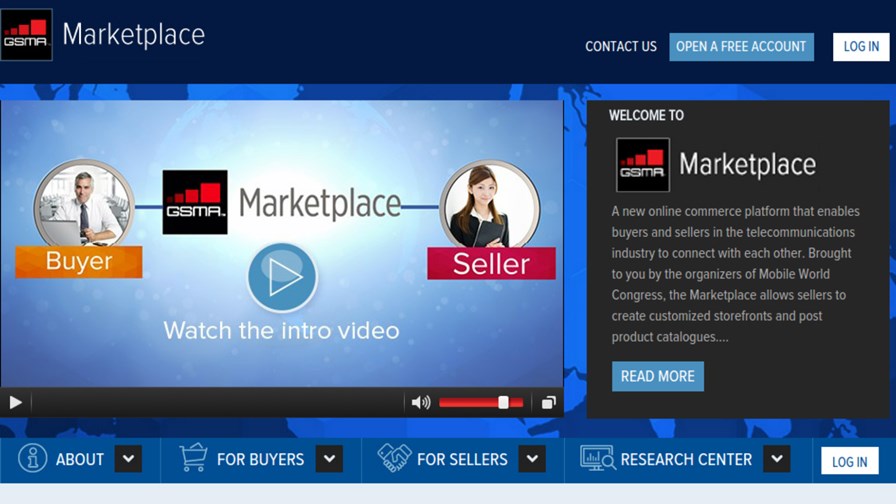The height and width of the screenshot is (504, 896).
Task: Adjust the red volume slider
Action: pyautogui.click(x=481, y=403)
